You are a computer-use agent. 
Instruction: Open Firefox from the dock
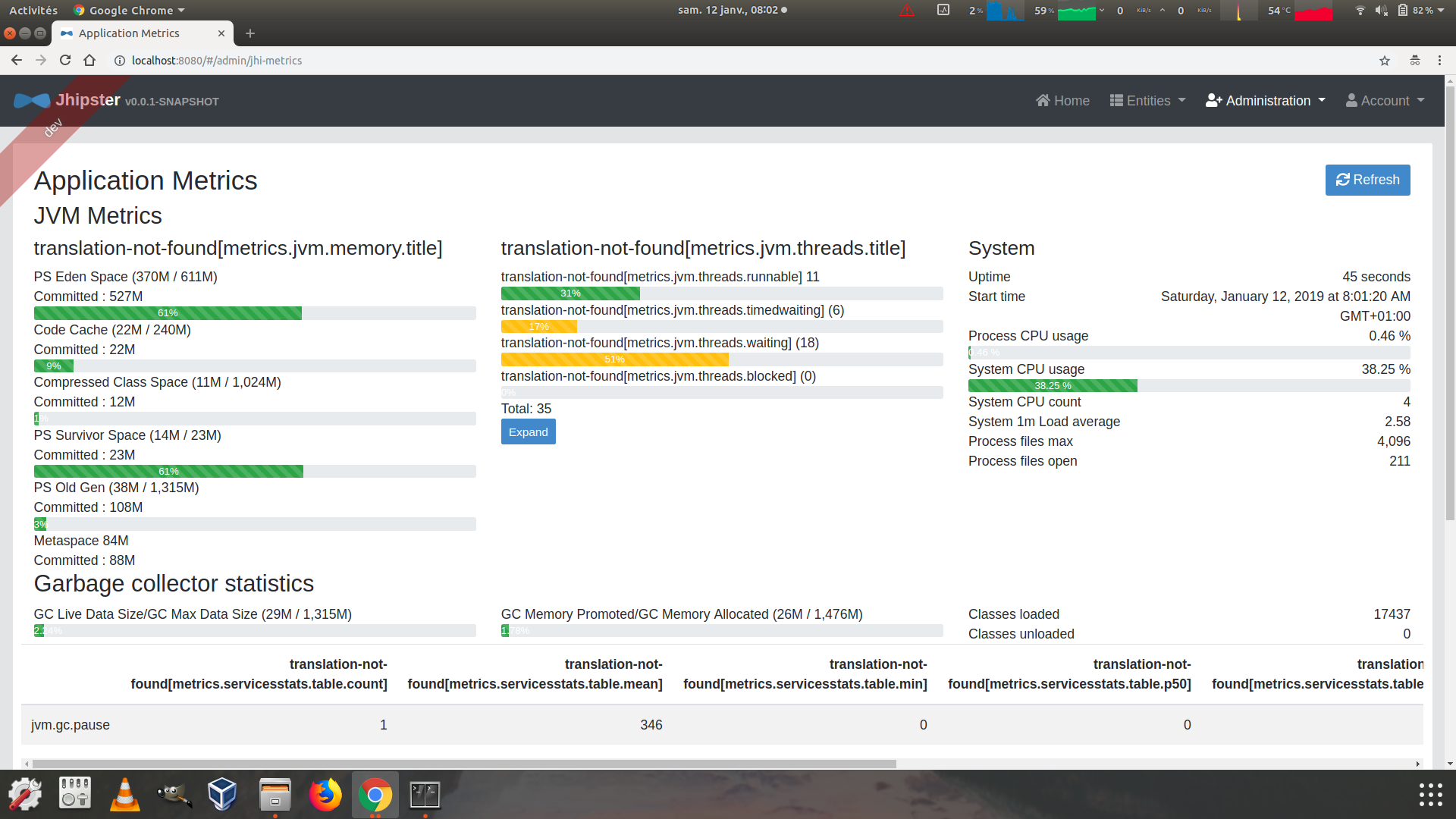tap(325, 794)
